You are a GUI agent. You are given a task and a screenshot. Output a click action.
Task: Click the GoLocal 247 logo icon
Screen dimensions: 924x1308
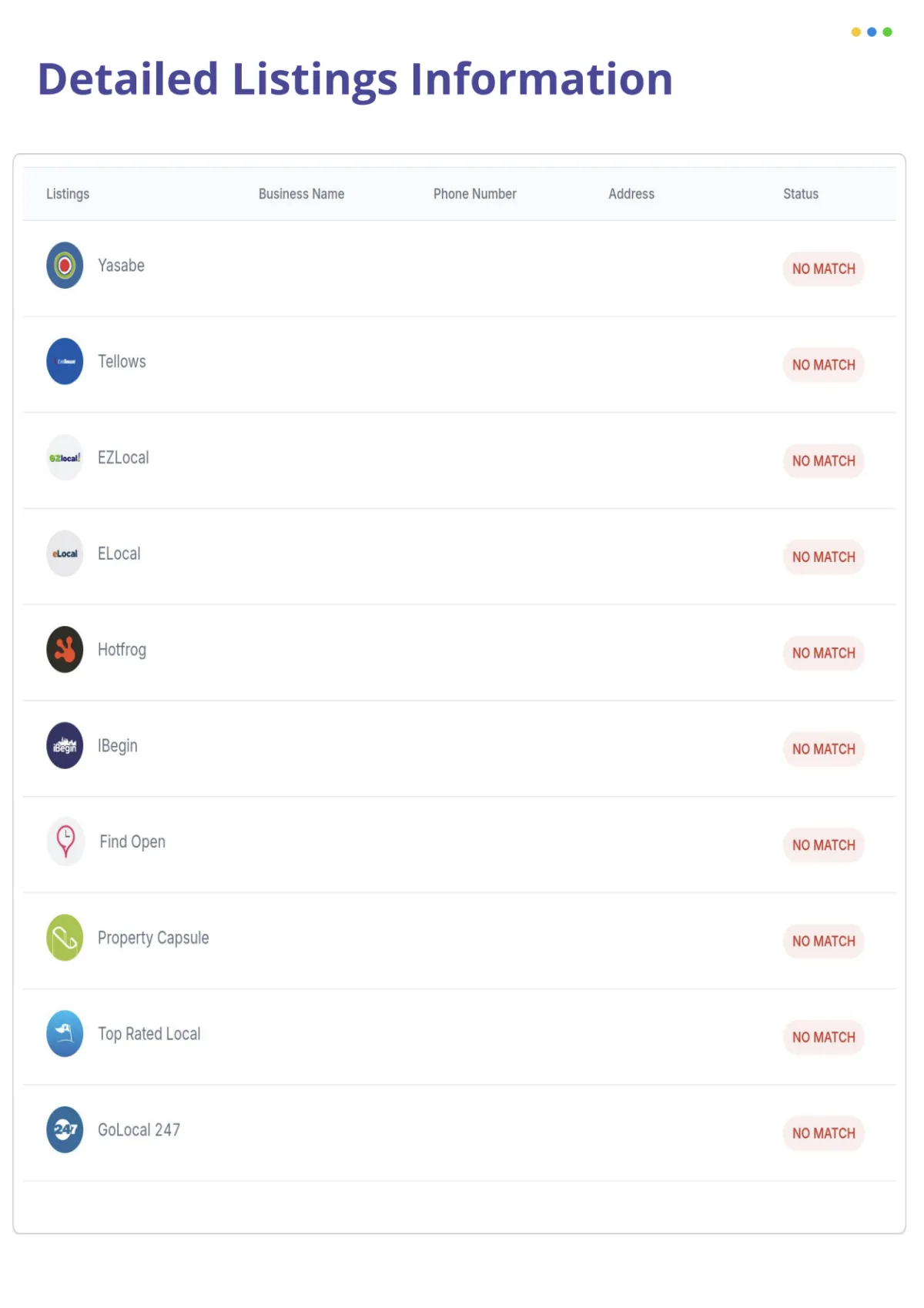click(65, 1129)
